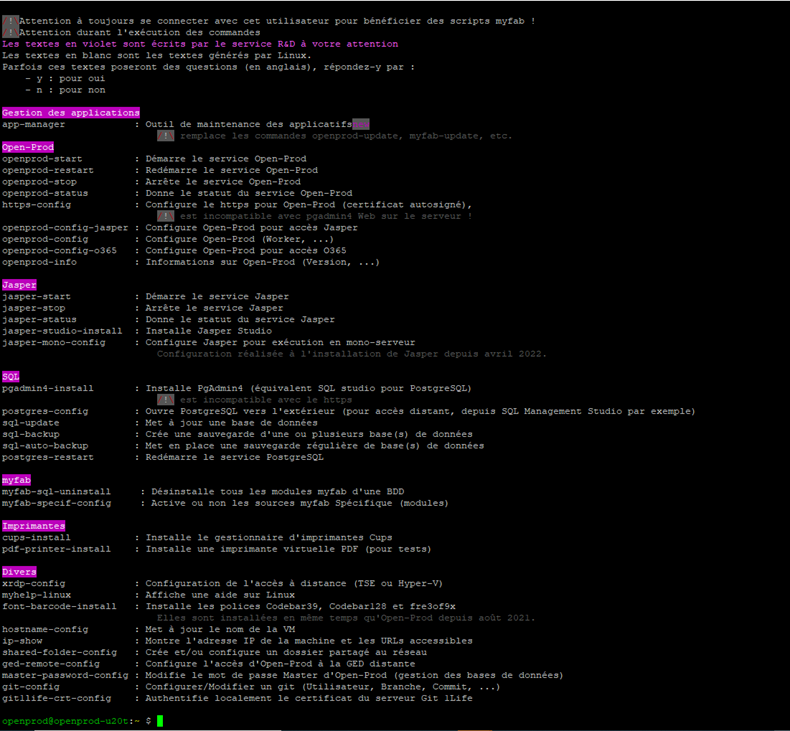Select the 'master-password-config' command name
This screenshot has height=731, width=790.
tap(65, 676)
